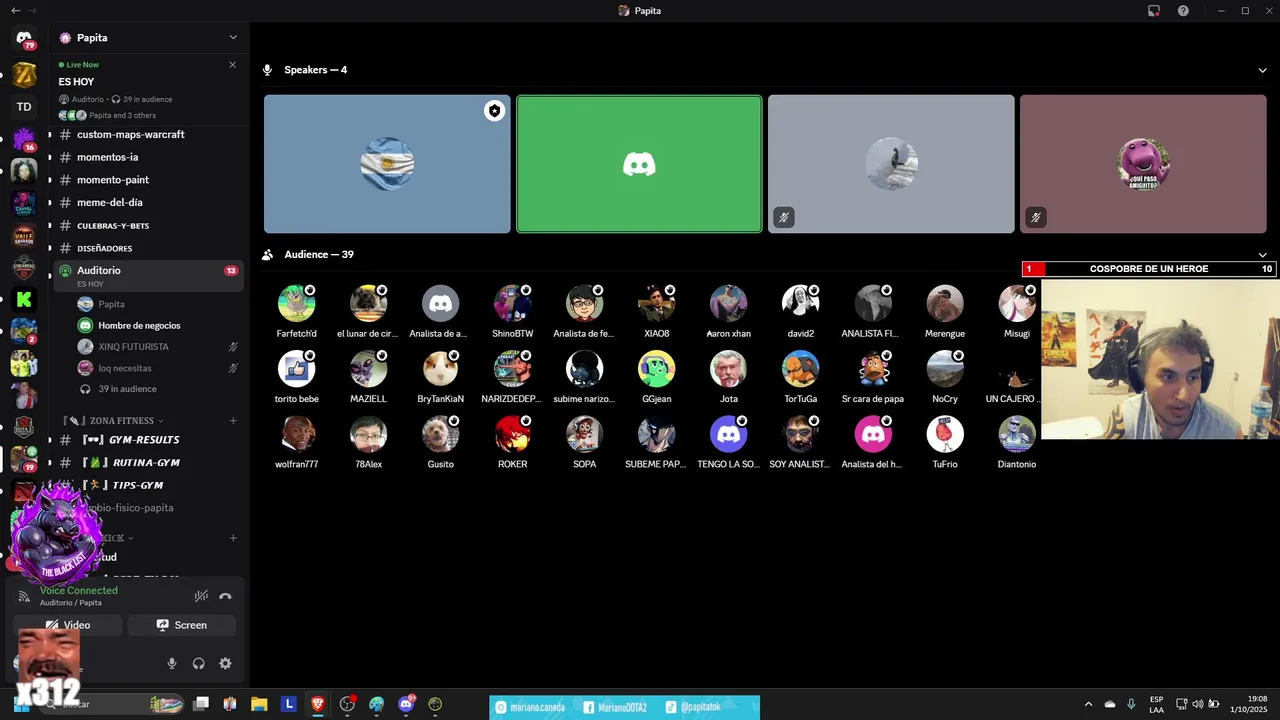Open the server icon with 16 badge
The image size is (1280, 720).
tap(24, 139)
